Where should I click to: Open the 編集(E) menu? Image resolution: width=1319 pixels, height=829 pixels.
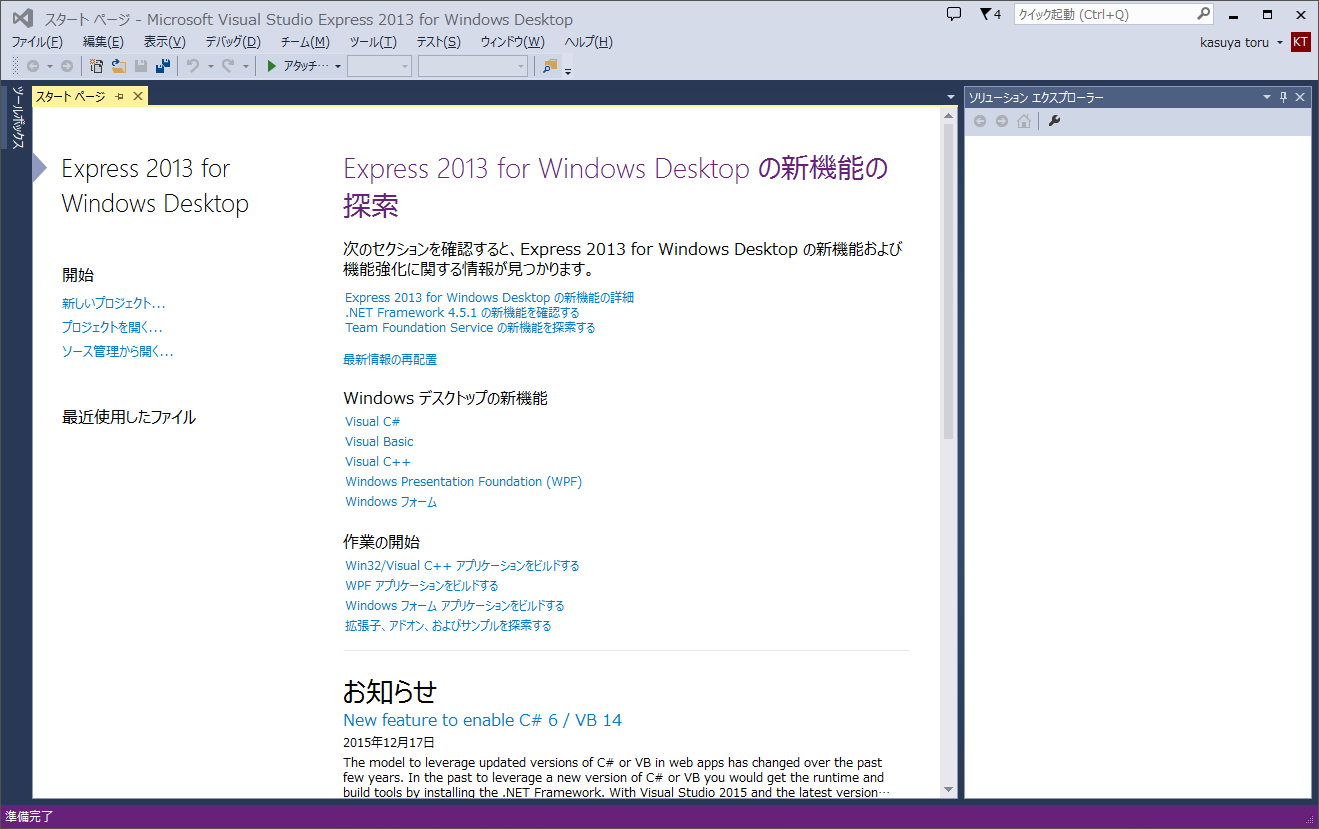pyautogui.click(x=103, y=42)
